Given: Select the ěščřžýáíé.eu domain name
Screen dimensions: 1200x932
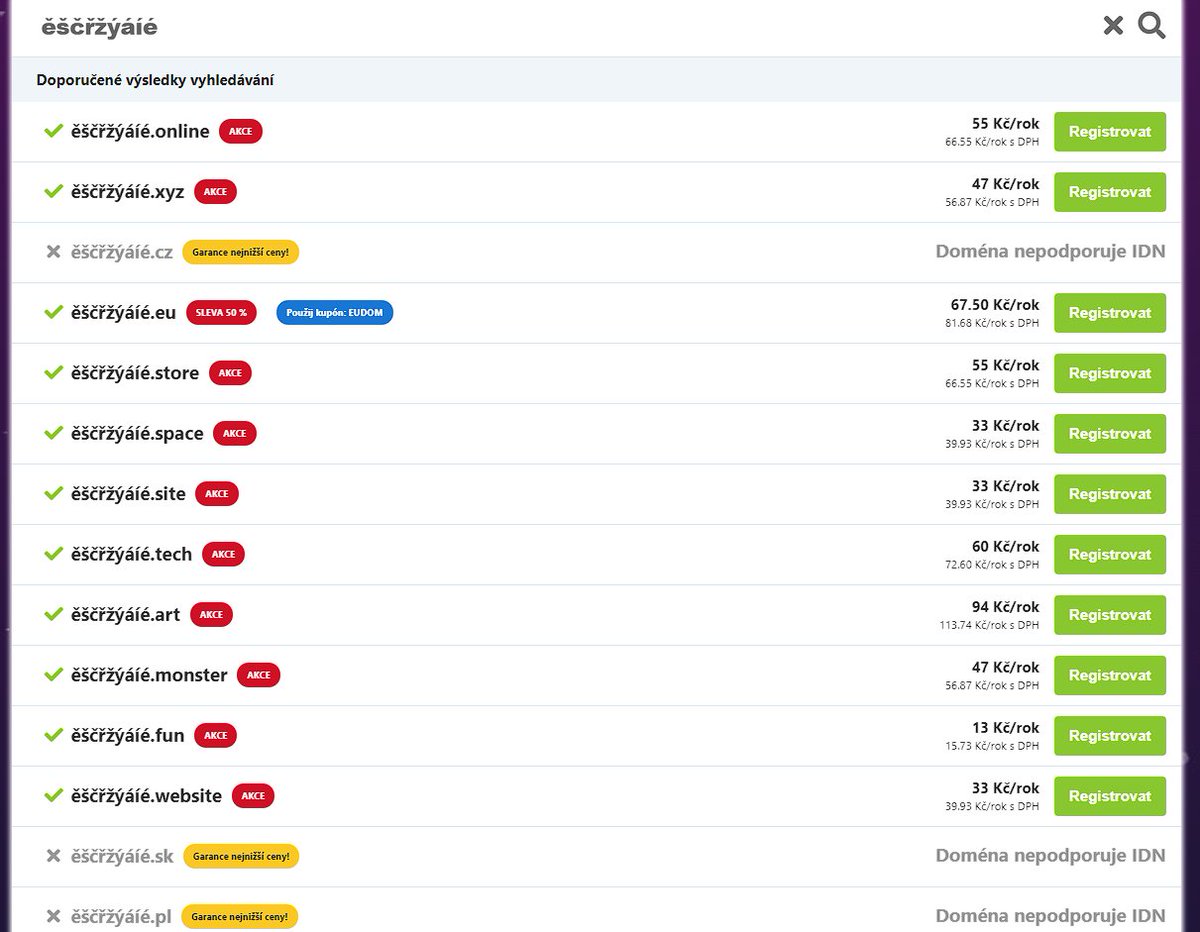Looking at the screenshot, I should 124,312.
